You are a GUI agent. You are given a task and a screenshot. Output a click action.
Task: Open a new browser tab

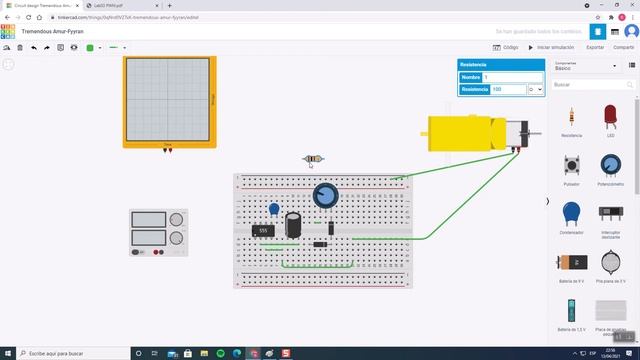[x=169, y=6]
